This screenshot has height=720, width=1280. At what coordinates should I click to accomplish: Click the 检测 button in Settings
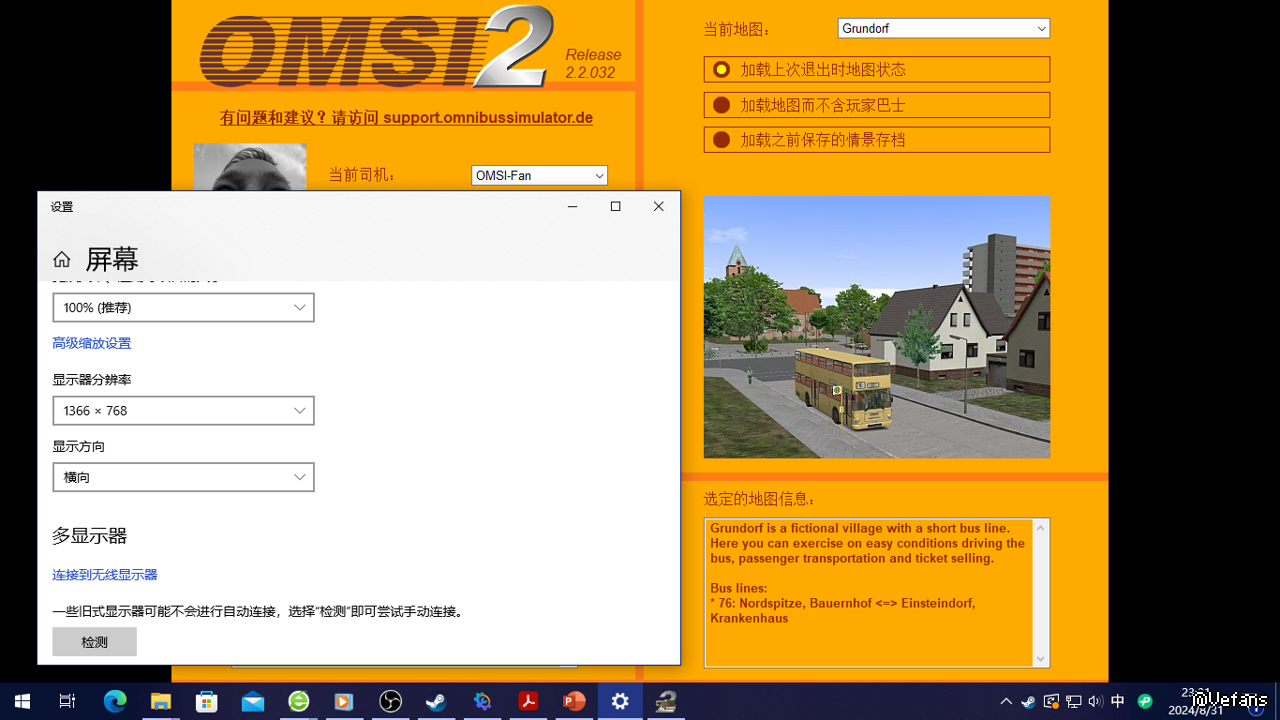(94, 642)
